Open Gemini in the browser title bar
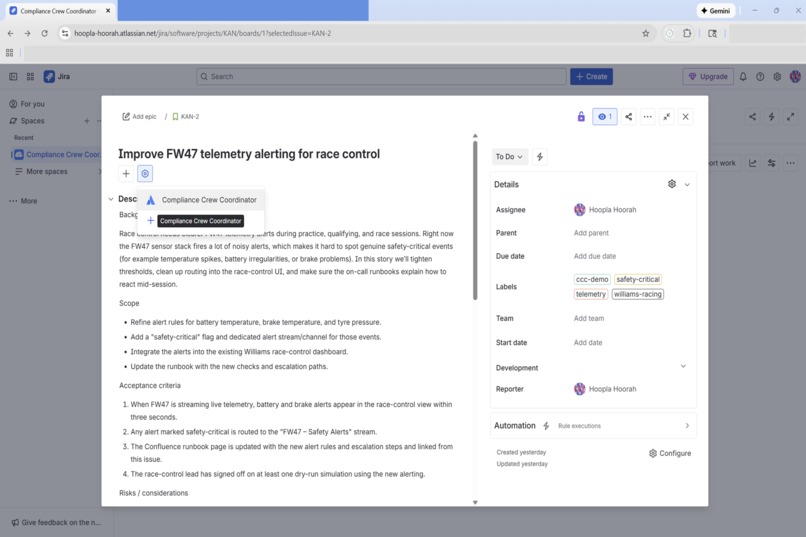This screenshot has height=537, width=806. pos(716,11)
